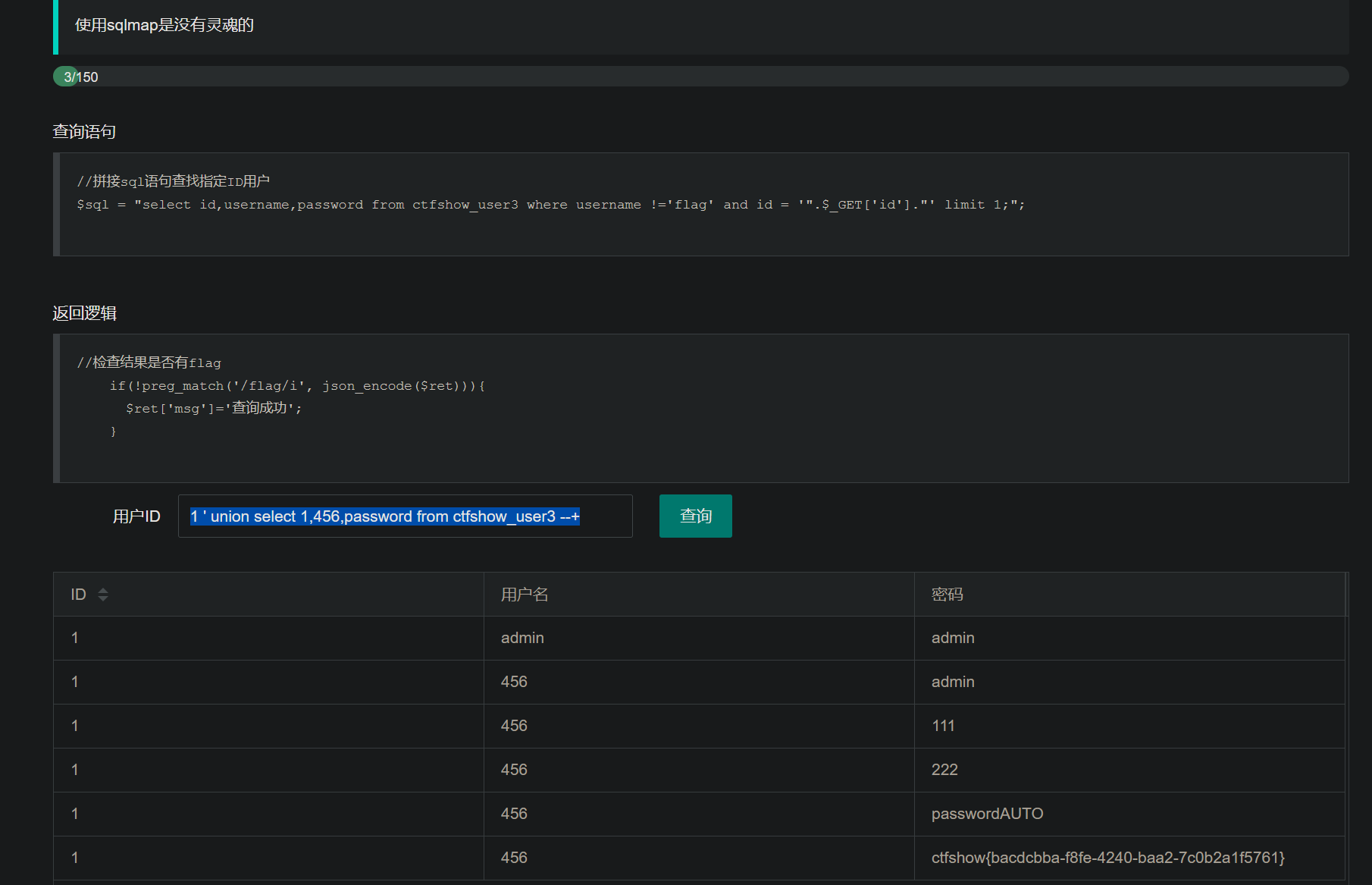Click the 查询语句 section heading

(x=84, y=131)
